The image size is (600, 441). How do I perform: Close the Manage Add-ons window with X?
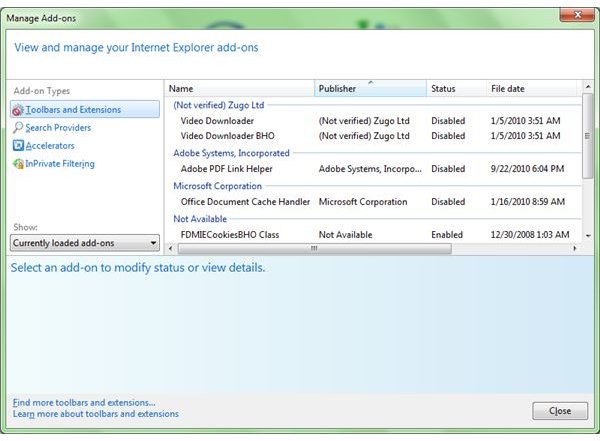click(x=577, y=15)
